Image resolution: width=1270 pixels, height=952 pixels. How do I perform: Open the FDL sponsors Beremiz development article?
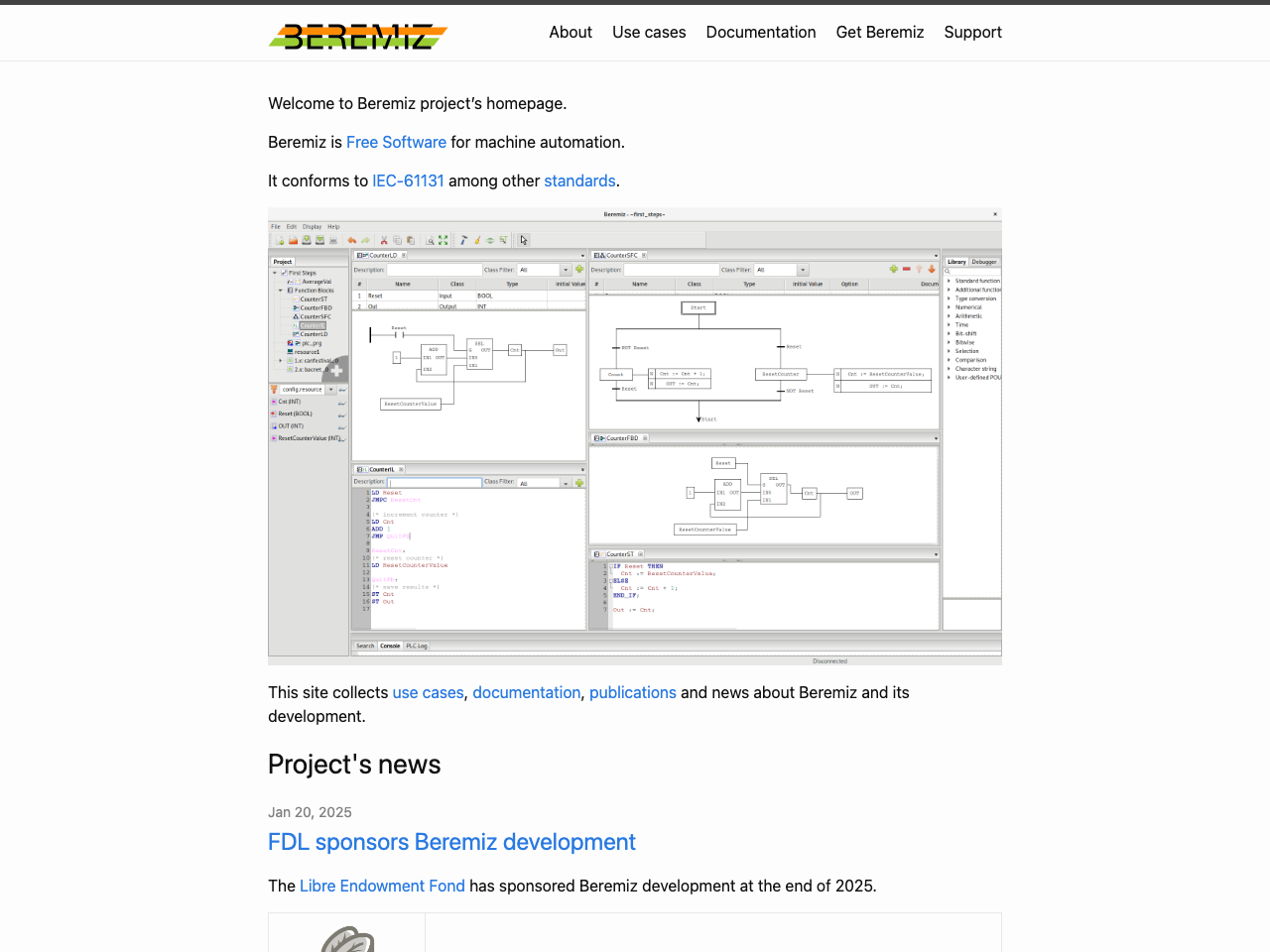coord(451,842)
